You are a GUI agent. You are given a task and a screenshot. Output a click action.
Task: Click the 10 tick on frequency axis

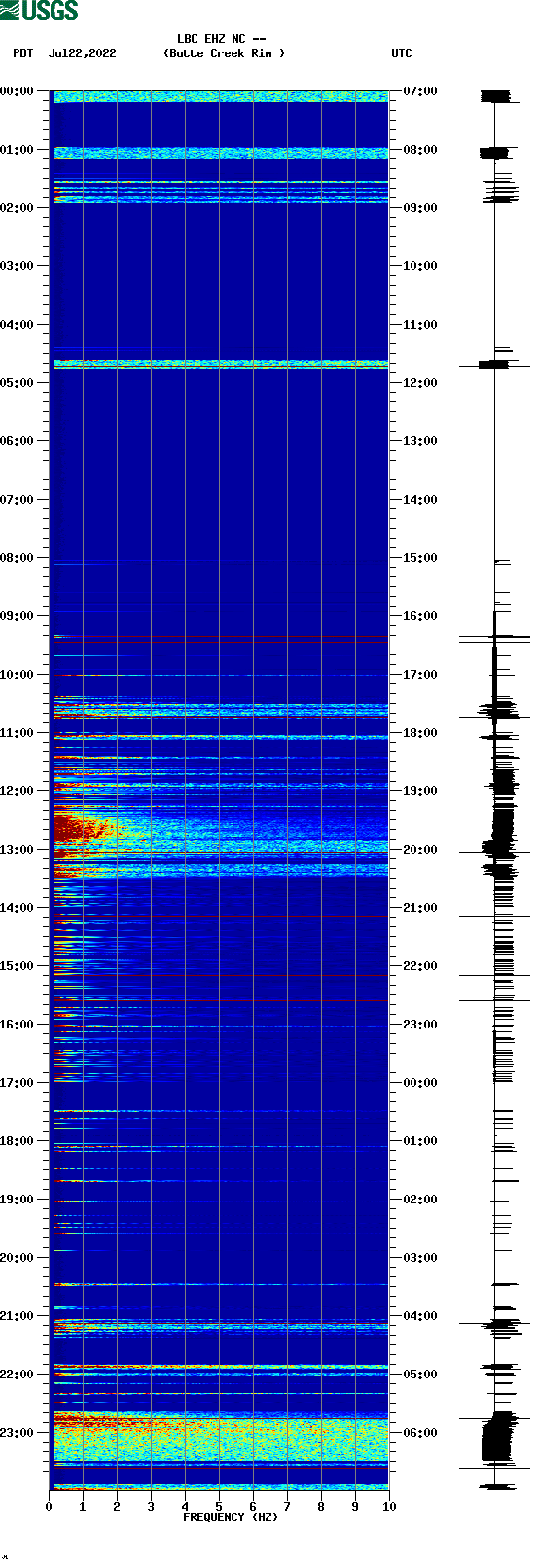coord(389,1507)
